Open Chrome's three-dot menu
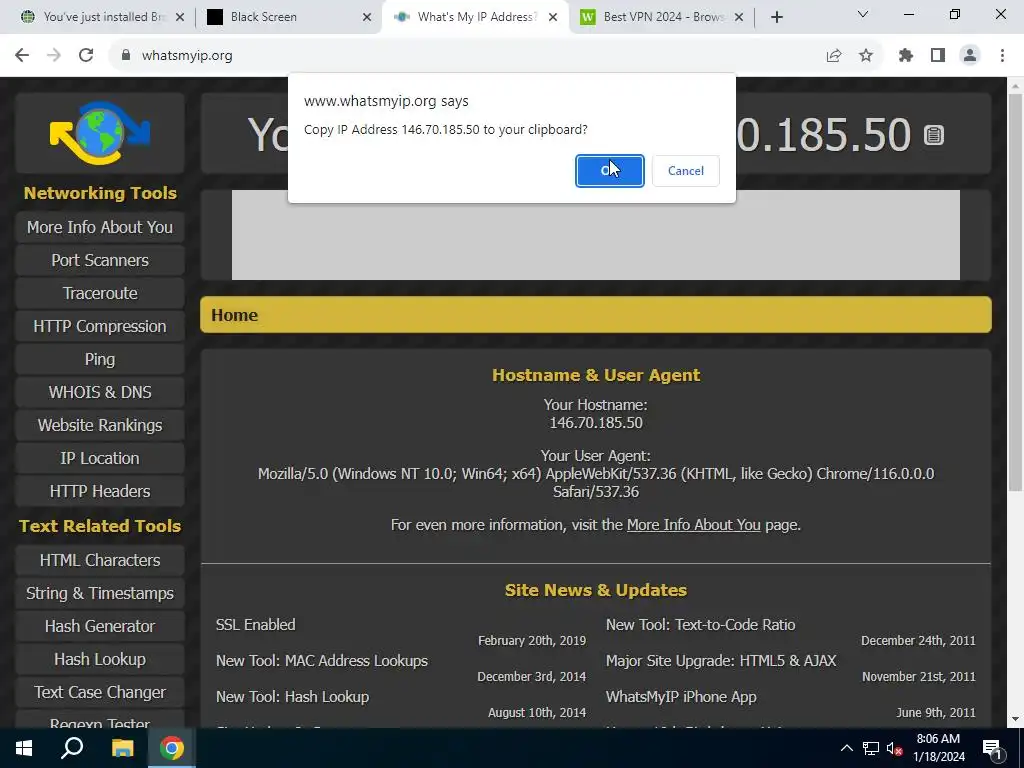Screen dimensions: 1024x768 pos(1002,56)
